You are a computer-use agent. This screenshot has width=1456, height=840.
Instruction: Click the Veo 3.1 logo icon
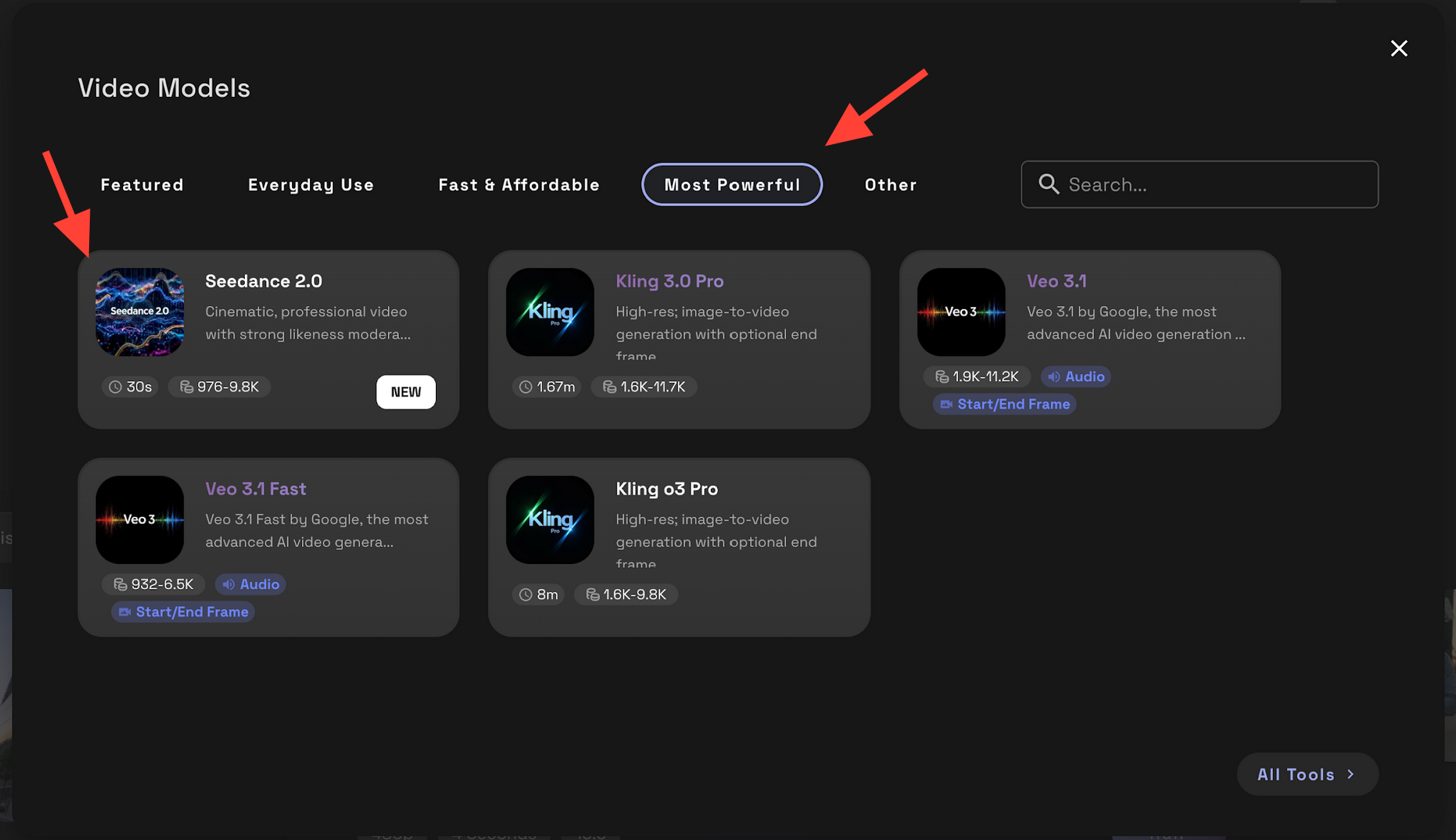[961, 312]
